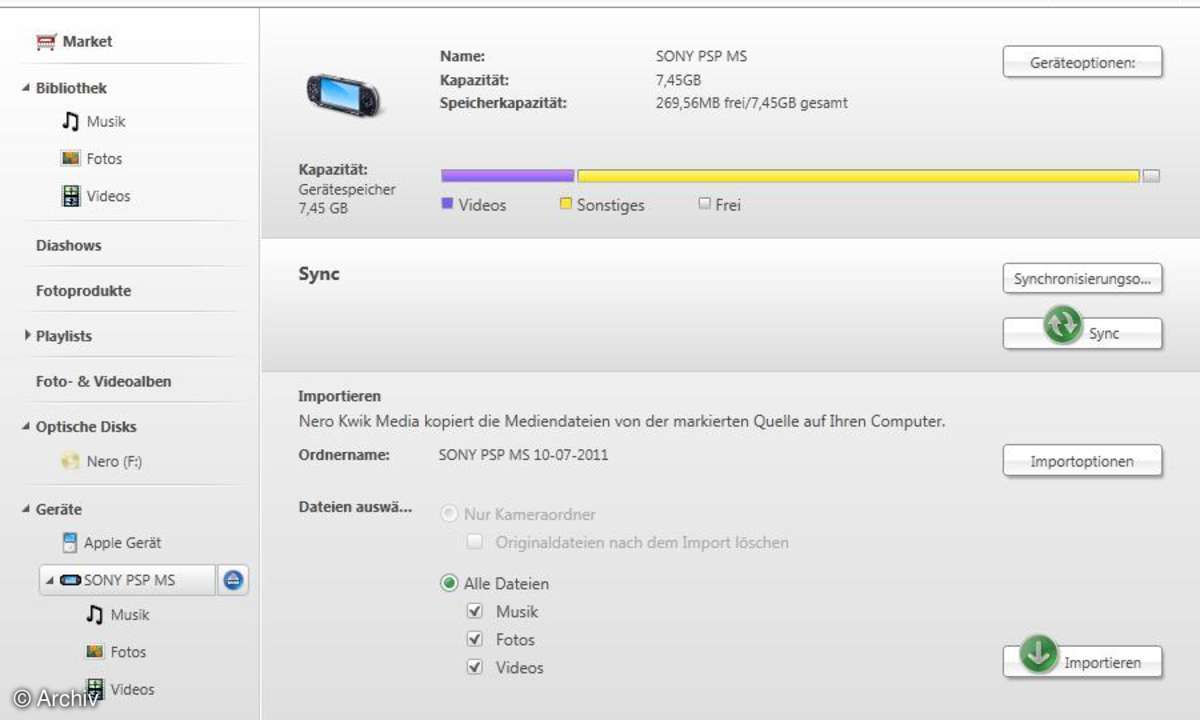This screenshot has height=720, width=1200.
Task: Collapse the SONY PSP MS device node
Action: coord(50,580)
